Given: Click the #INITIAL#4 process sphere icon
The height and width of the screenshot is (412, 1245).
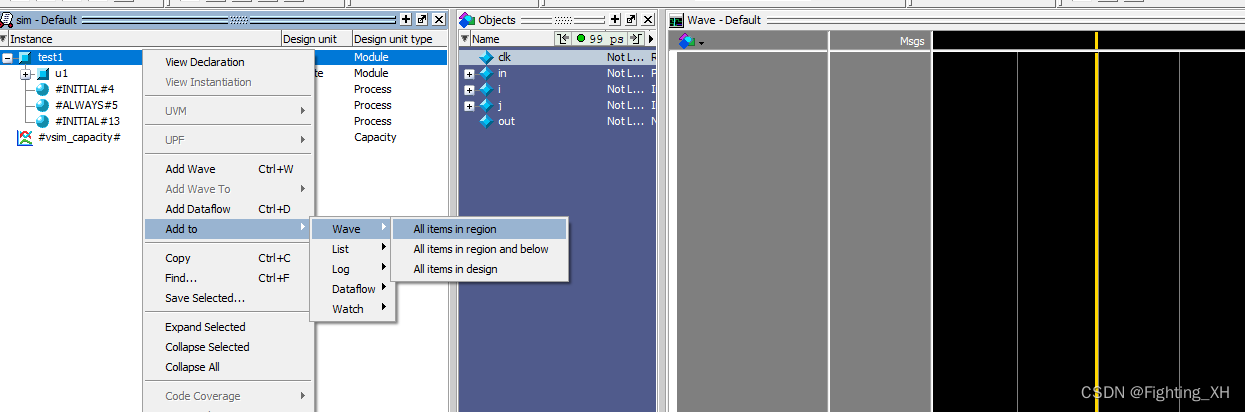Looking at the screenshot, I should click(x=43, y=89).
